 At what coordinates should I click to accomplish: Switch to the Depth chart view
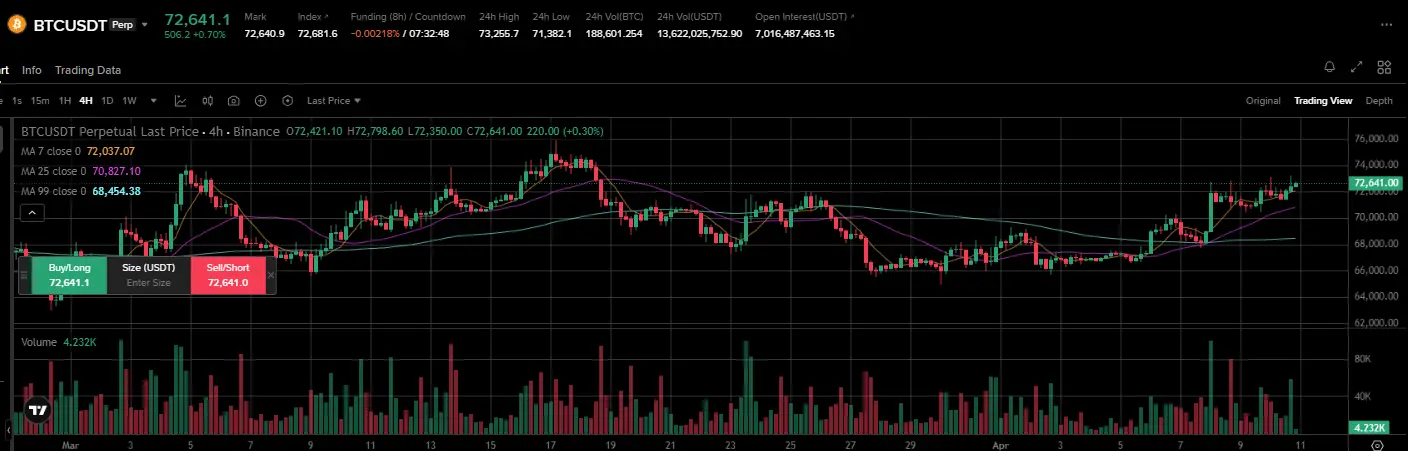click(x=1379, y=101)
